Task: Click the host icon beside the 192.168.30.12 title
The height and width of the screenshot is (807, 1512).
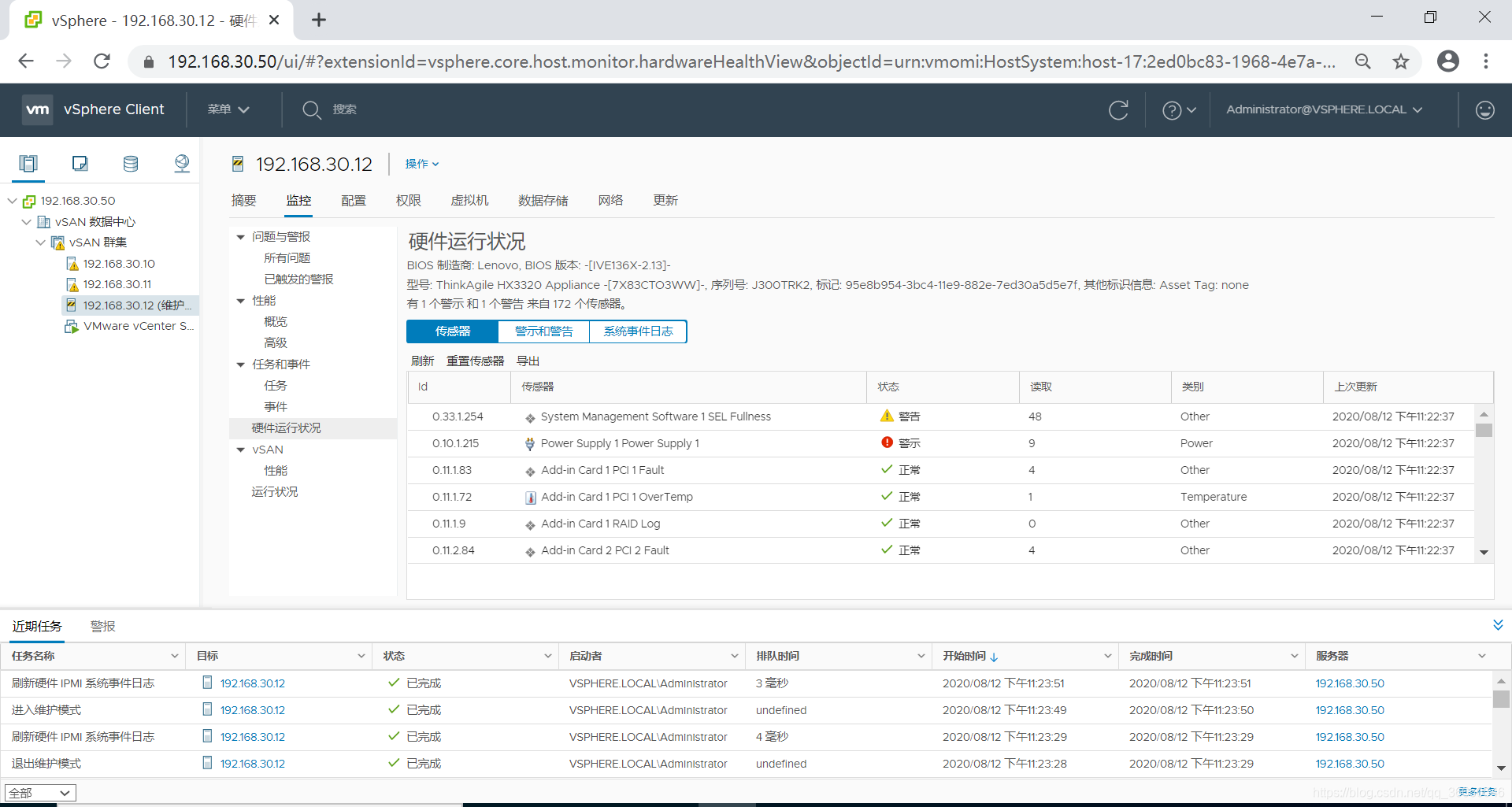Action: (x=238, y=164)
